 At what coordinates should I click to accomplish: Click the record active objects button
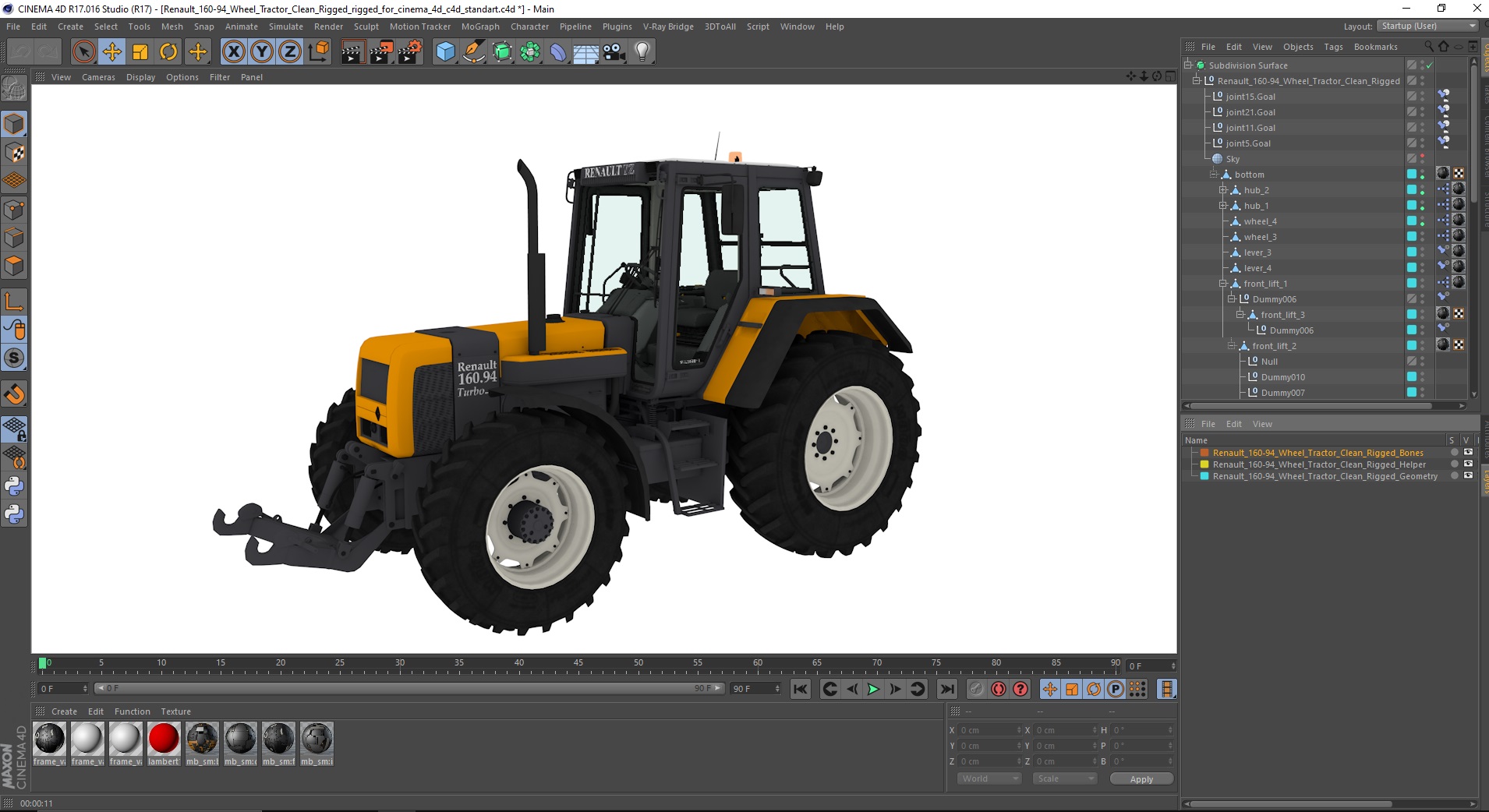click(x=977, y=689)
